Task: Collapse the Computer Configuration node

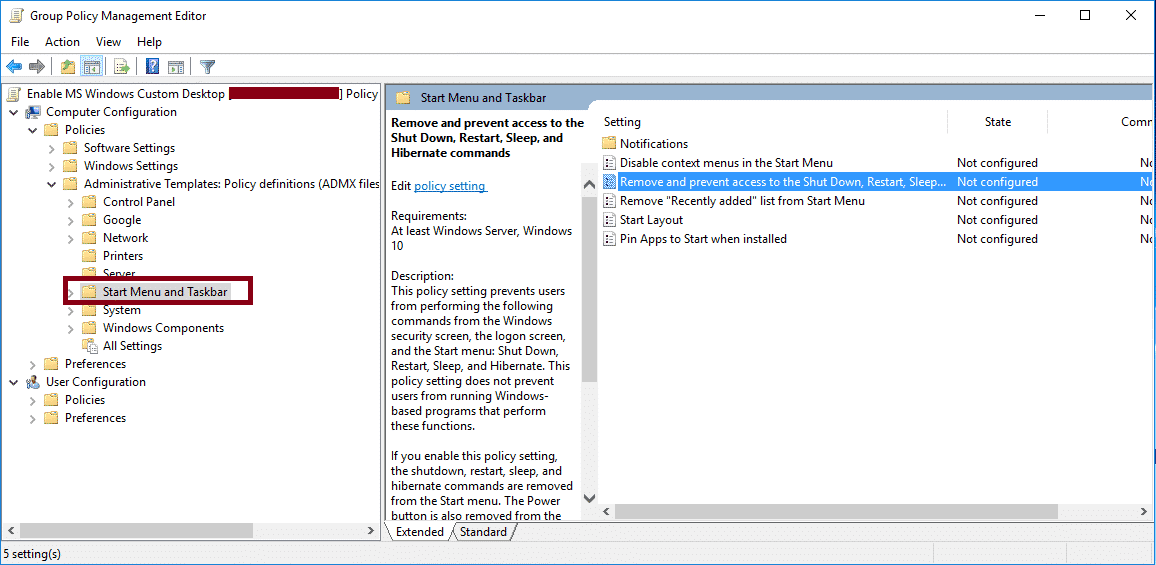Action: pyautogui.click(x=14, y=112)
